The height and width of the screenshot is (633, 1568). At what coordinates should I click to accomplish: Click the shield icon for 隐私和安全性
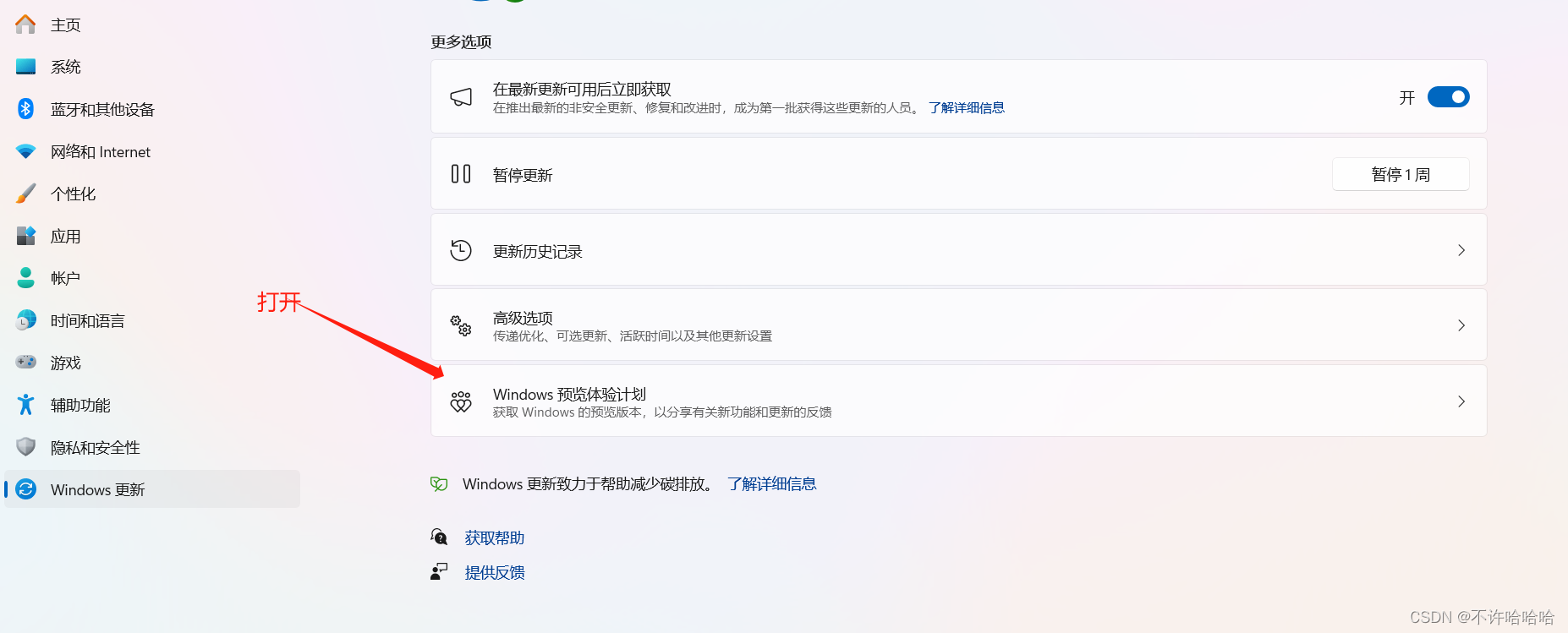25,446
